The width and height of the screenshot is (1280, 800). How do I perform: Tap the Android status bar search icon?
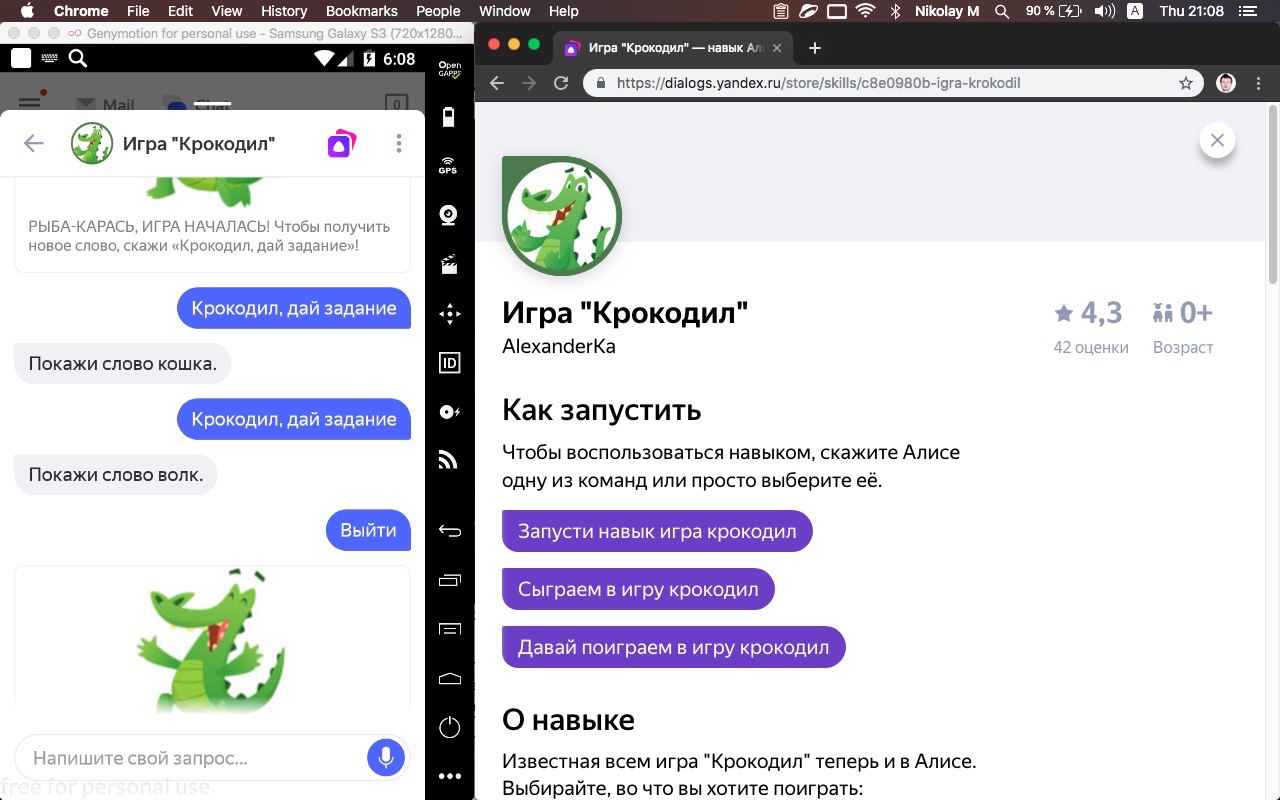pyautogui.click(x=78, y=58)
